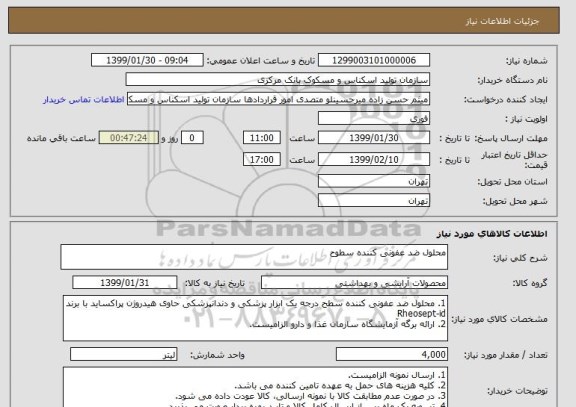This screenshot has width=576, height=407.
Task: Click the remaining days field showing 0
Action: (192, 138)
